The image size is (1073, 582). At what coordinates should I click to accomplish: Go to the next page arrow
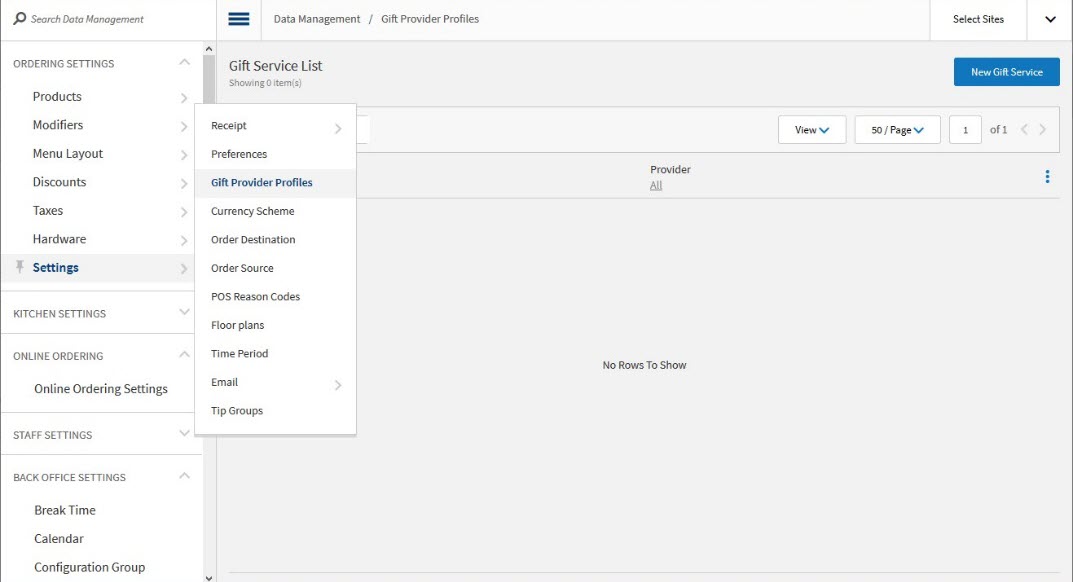coord(1043,130)
